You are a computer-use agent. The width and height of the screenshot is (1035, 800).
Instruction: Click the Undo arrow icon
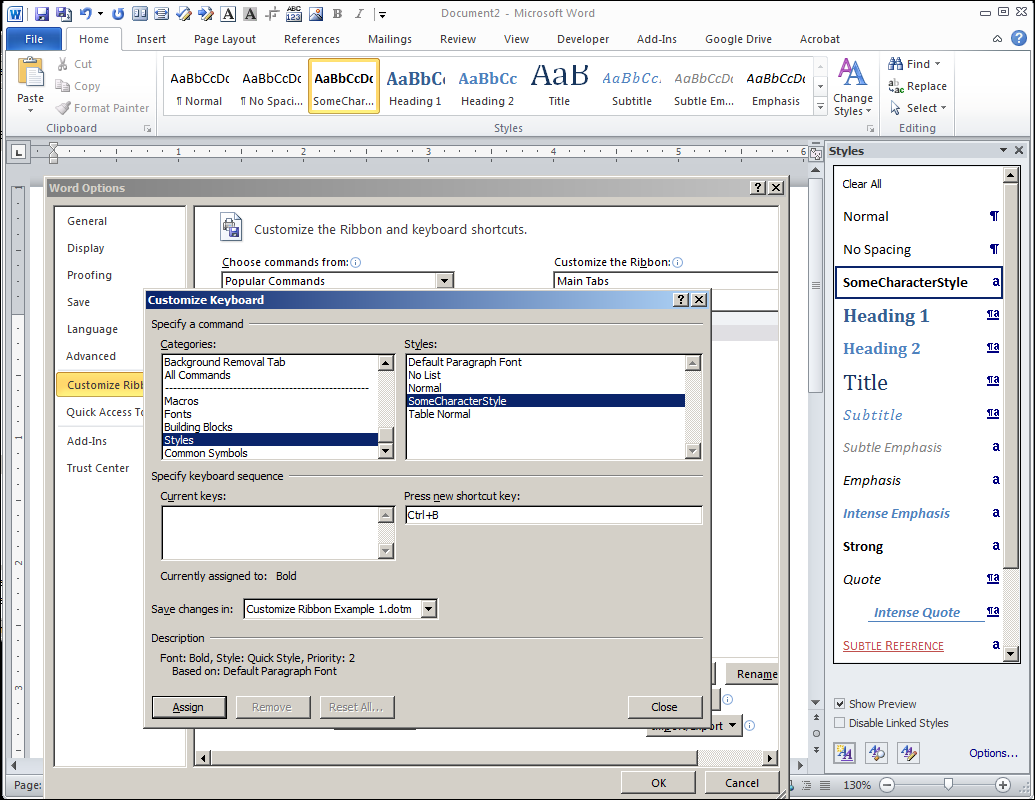click(85, 13)
